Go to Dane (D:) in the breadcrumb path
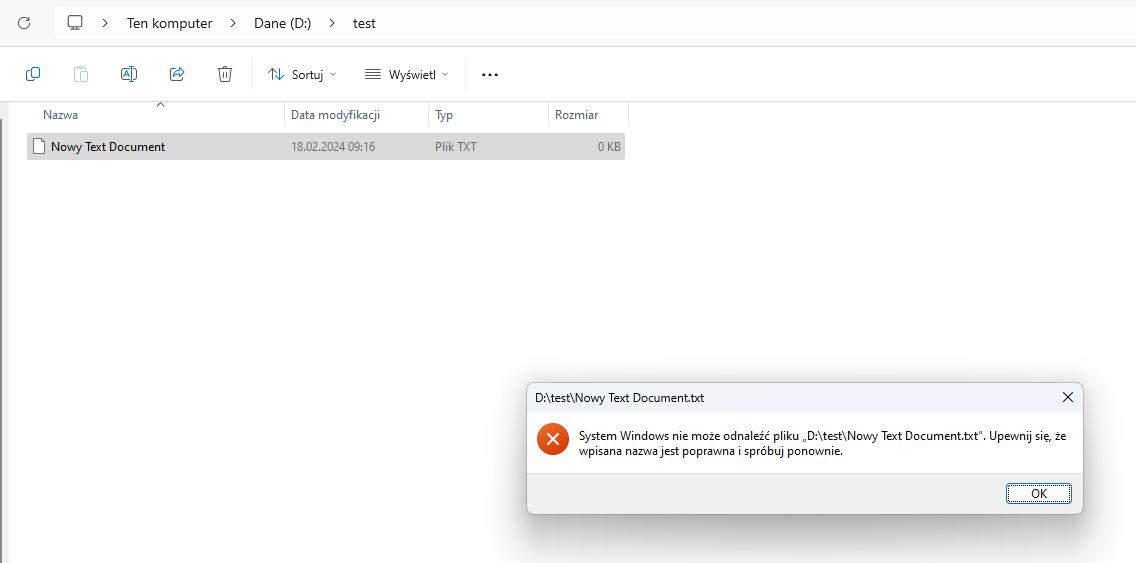 point(283,22)
